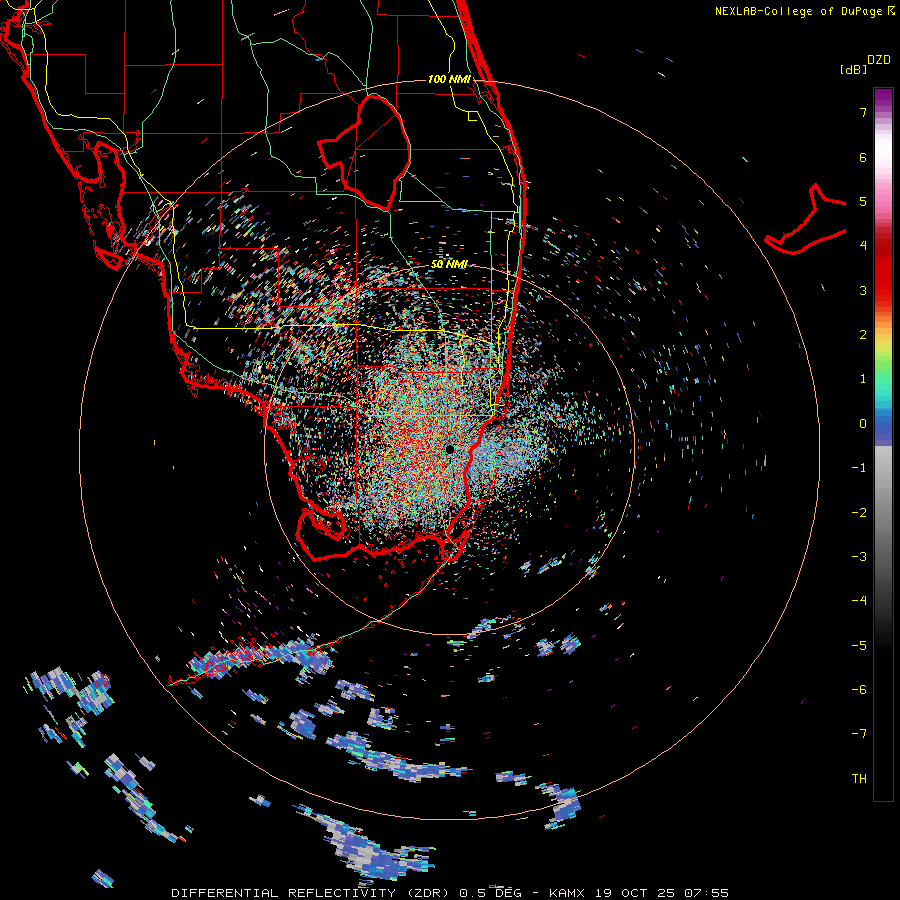
Task: Click the 4 dB scale tick label
Action: [x=862, y=246]
